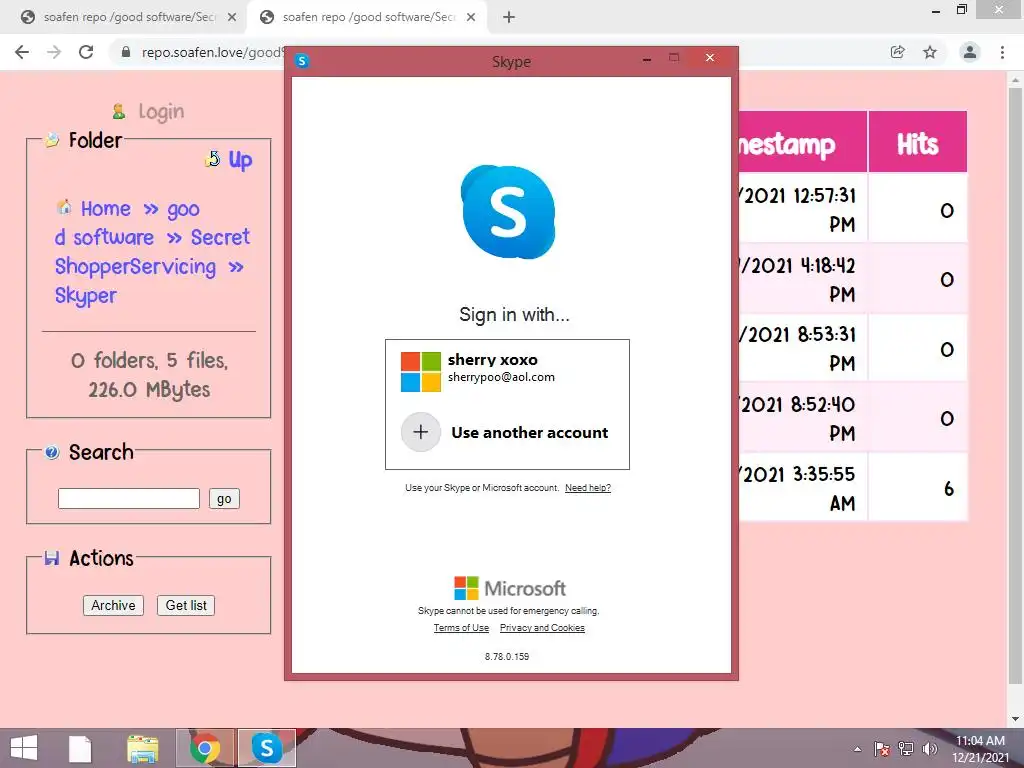
Task: Choose Use another account
Action: (x=507, y=432)
